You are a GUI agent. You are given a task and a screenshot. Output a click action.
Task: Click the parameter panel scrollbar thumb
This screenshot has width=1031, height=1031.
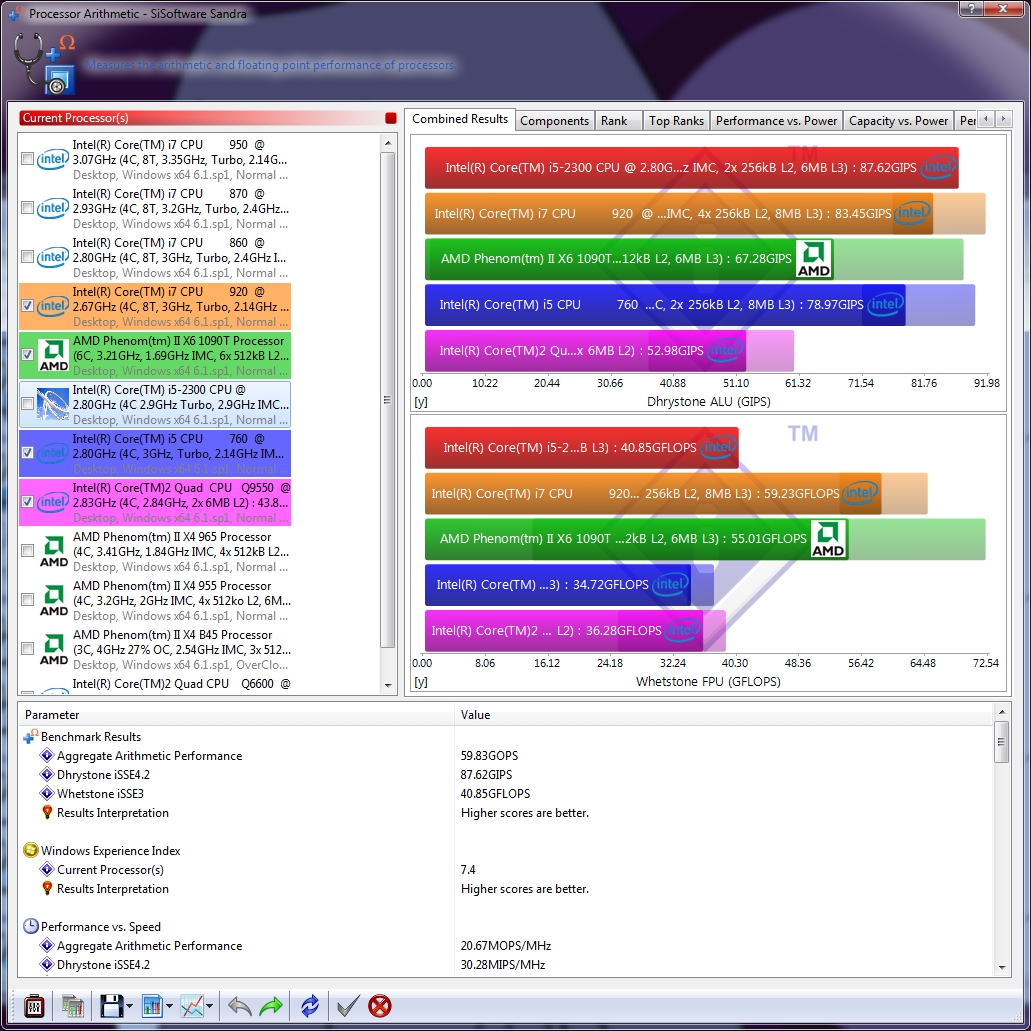point(1001,742)
